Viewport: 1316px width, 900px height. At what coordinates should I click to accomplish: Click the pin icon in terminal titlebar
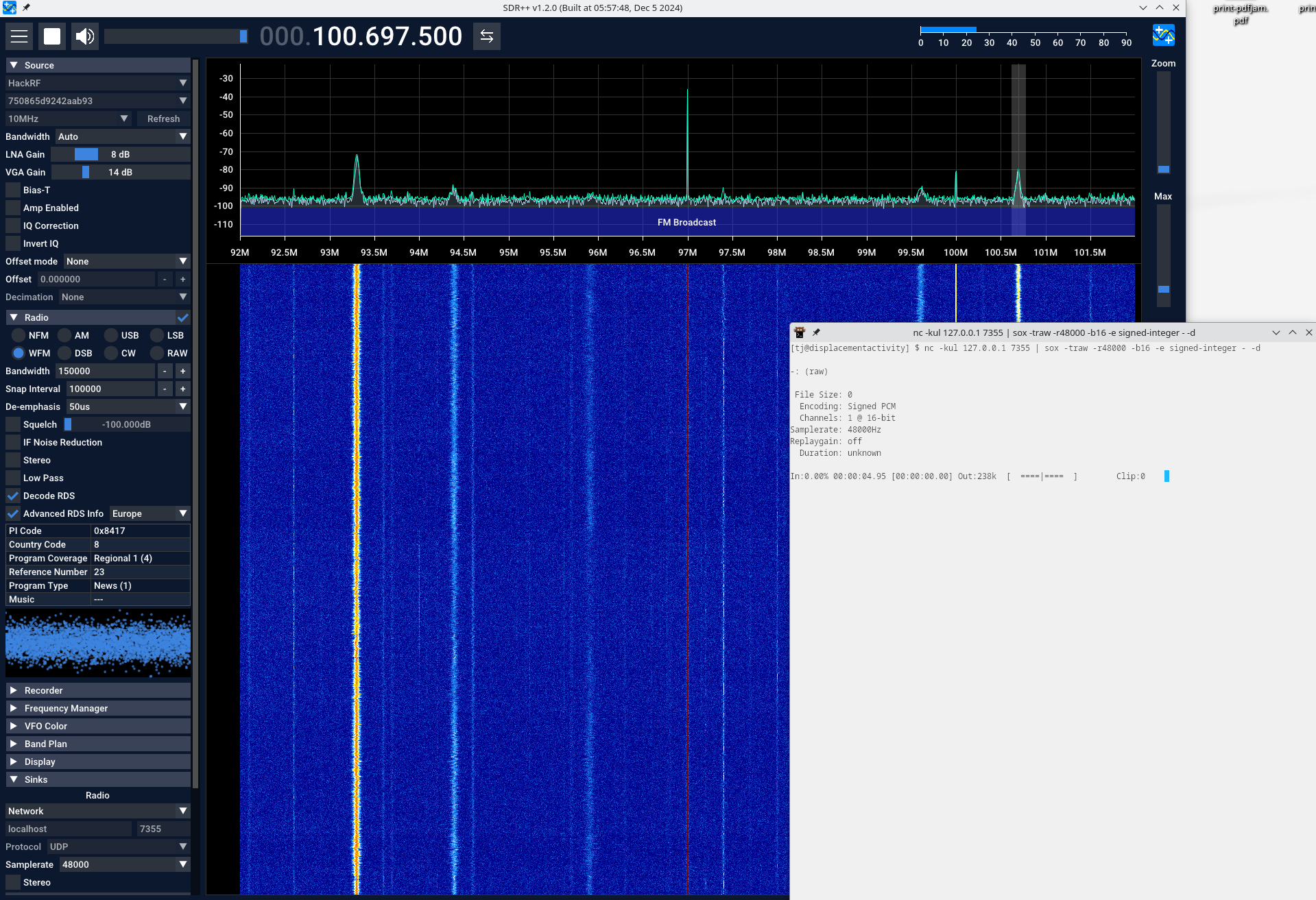(816, 332)
